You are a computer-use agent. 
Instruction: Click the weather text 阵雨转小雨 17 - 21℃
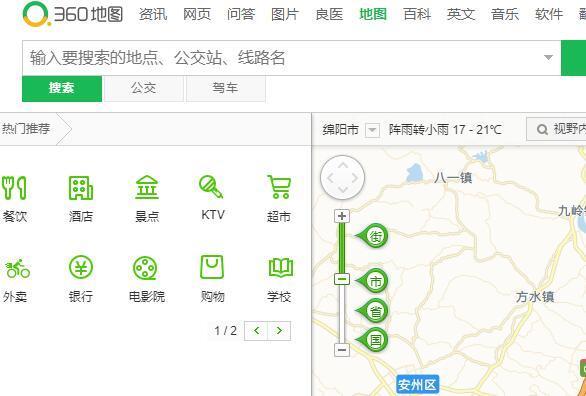pyautogui.click(x=445, y=130)
